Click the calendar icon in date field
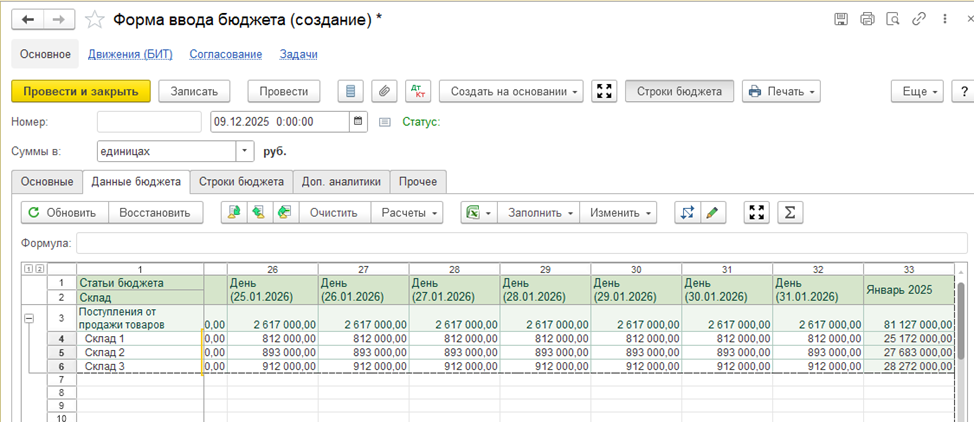Image resolution: width=974 pixels, height=422 pixels. (358, 122)
